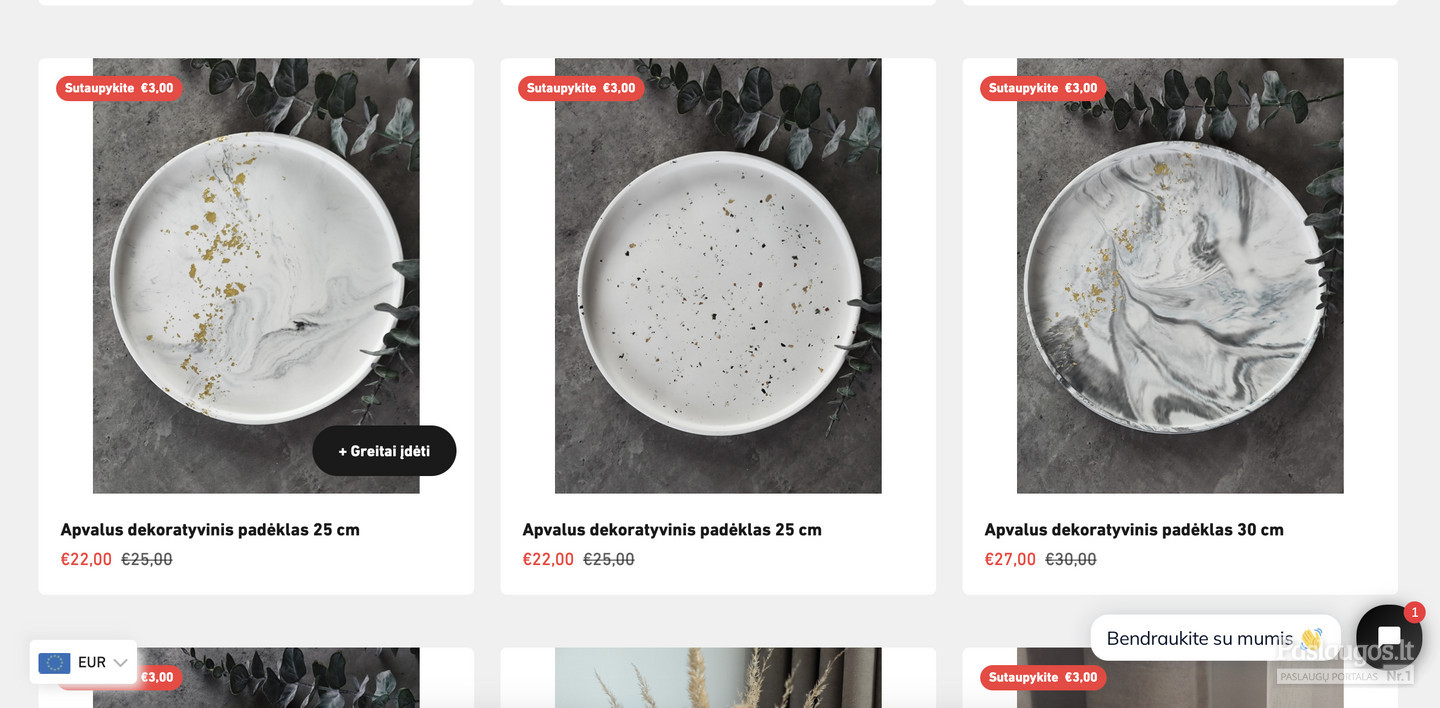Open the speckled terrazzo tray image

[718, 275]
